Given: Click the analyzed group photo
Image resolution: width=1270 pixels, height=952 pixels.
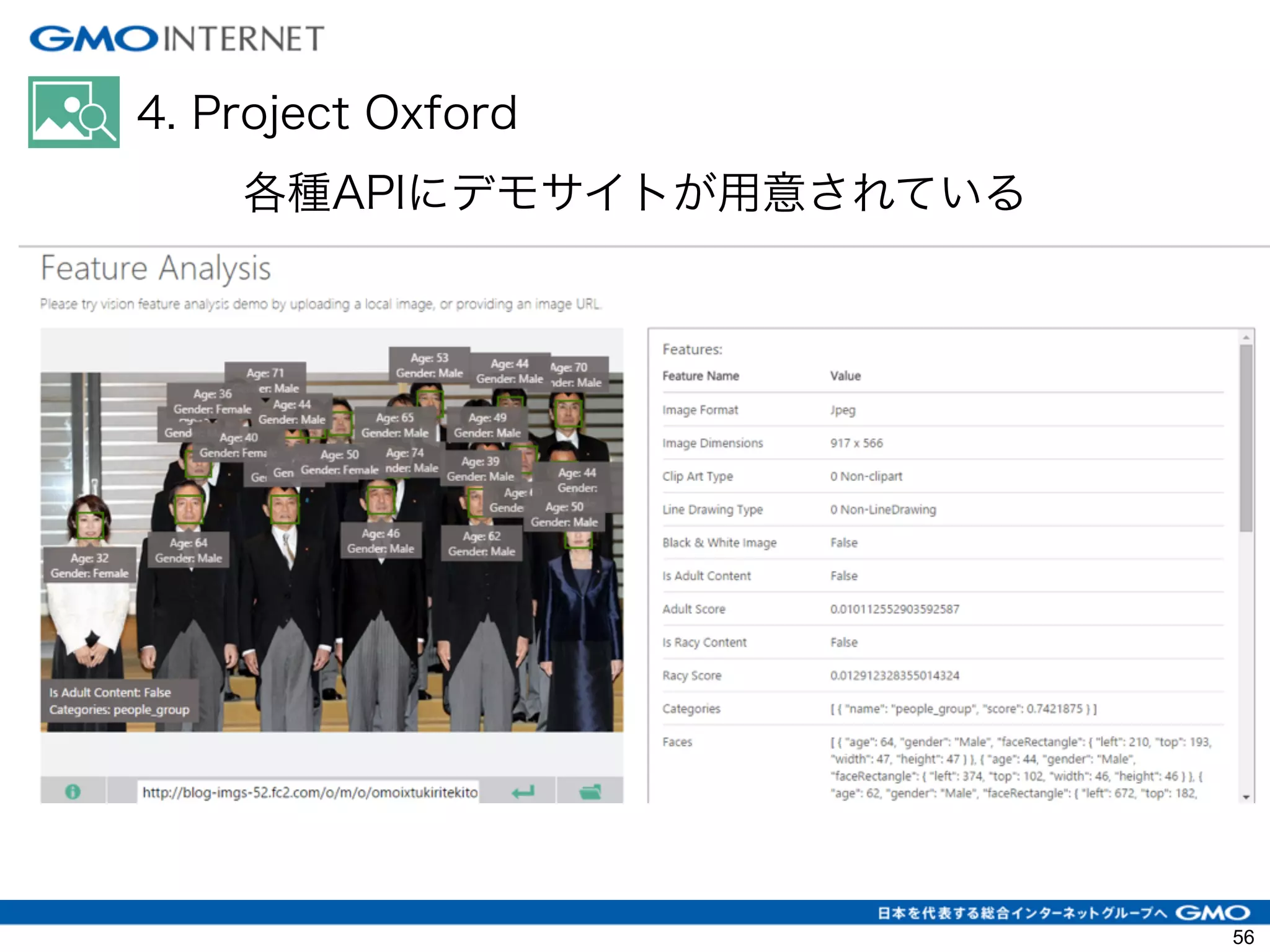Looking at the screenshot, I should click(x=332, y=552).
